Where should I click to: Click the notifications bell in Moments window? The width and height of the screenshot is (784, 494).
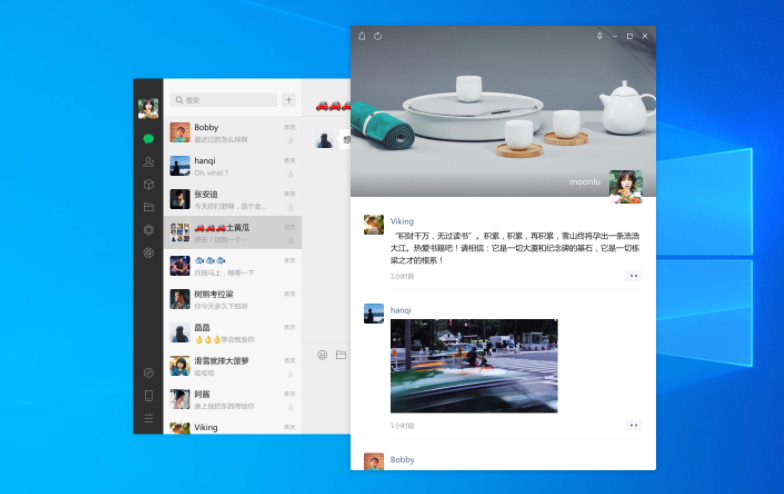click(x=362, y=36)
